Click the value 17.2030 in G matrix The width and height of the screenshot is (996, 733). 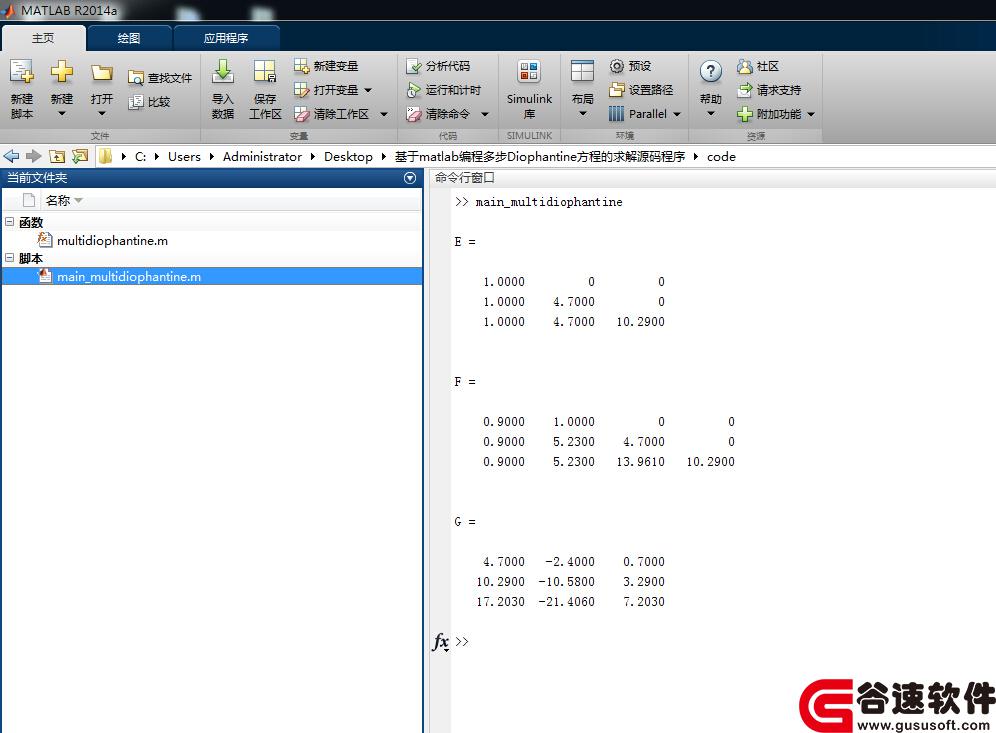501,602
